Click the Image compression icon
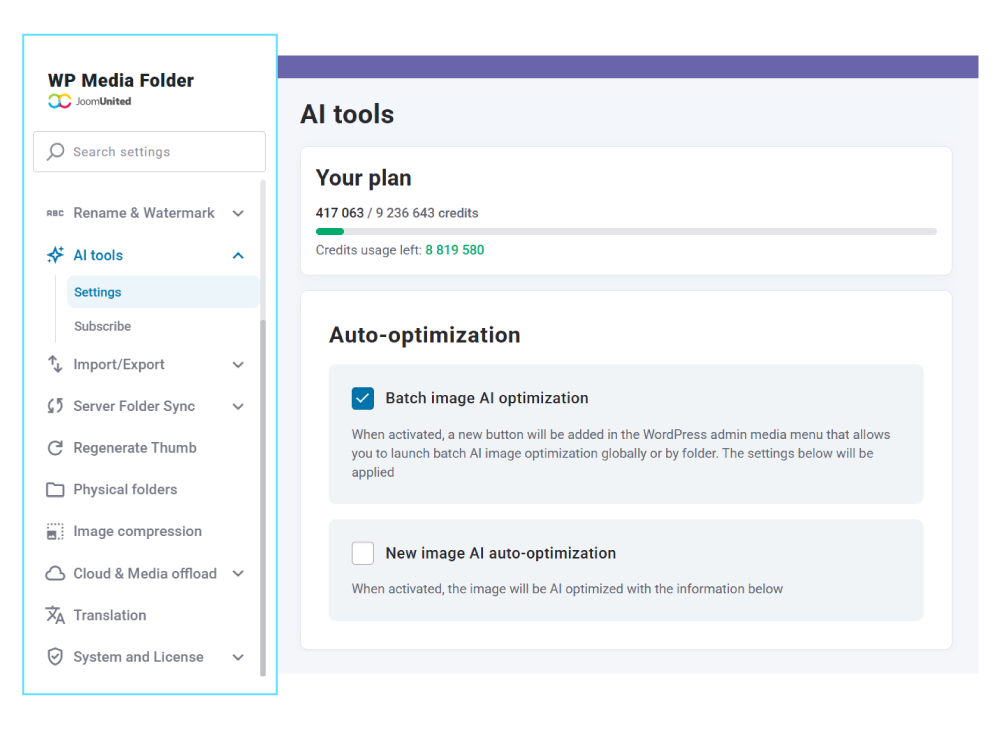1001x734 pixels. 56,532
